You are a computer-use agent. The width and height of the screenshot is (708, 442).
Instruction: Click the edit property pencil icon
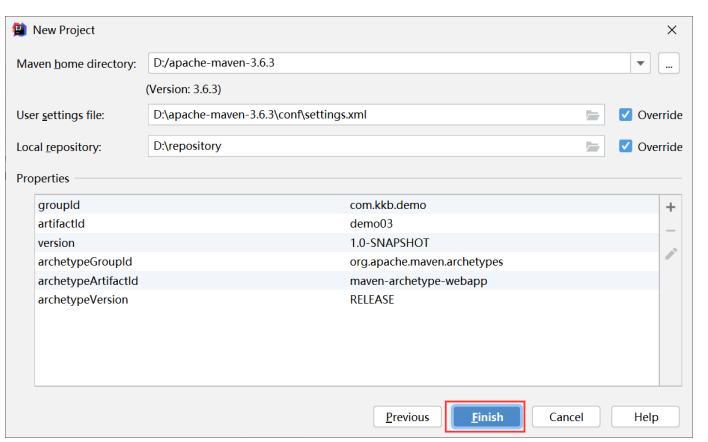tap(671, 254)
